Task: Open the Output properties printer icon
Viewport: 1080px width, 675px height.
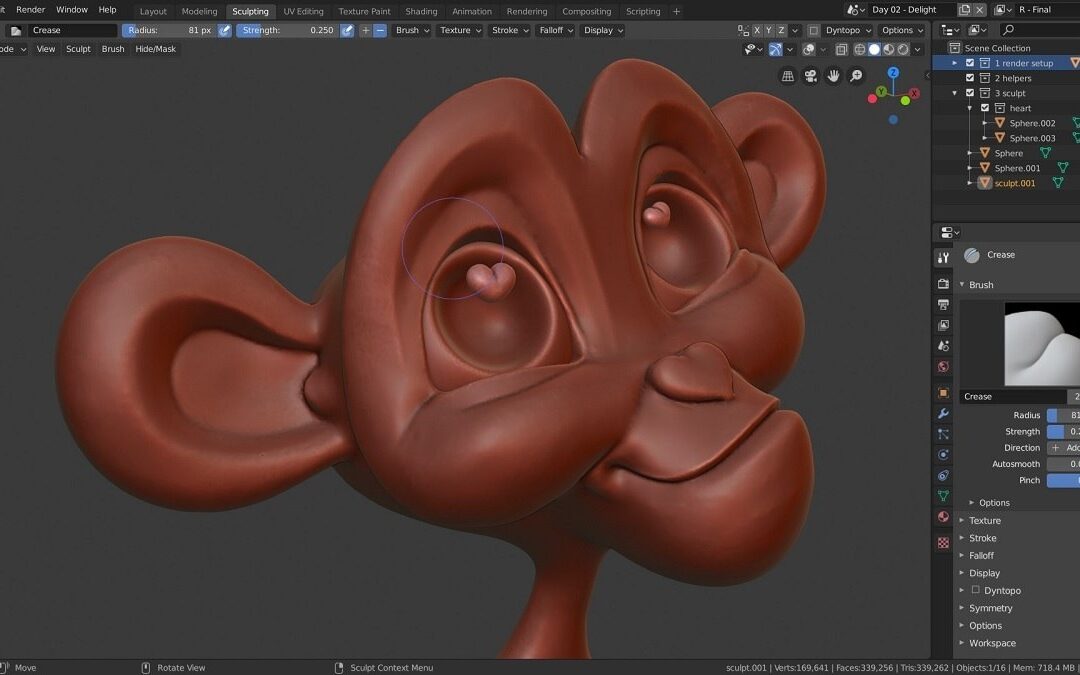Action: tap(943, 304)
